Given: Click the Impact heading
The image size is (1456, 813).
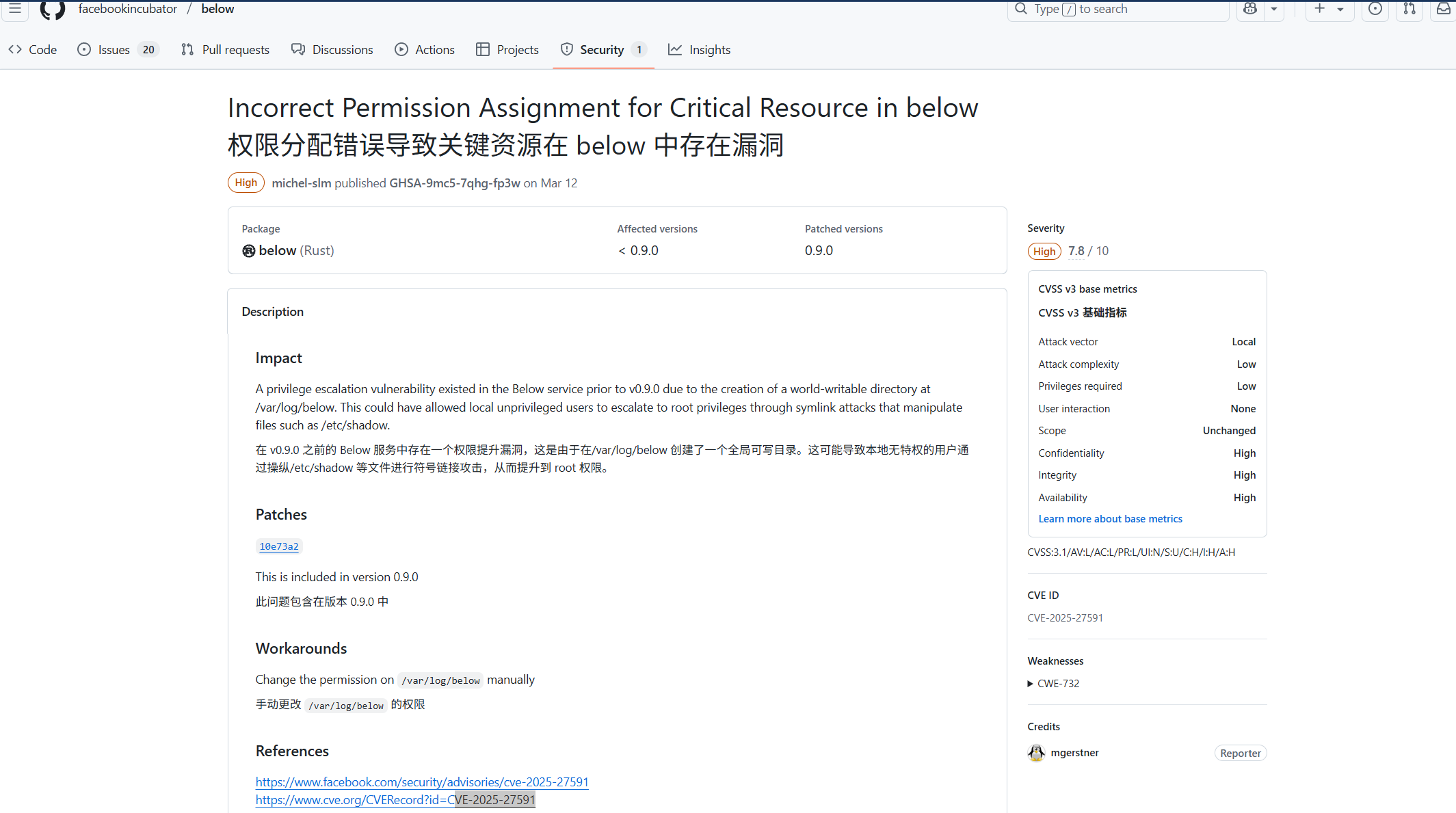Looking at the screenshot, I should pyautogui.click(x=278, y=358).
